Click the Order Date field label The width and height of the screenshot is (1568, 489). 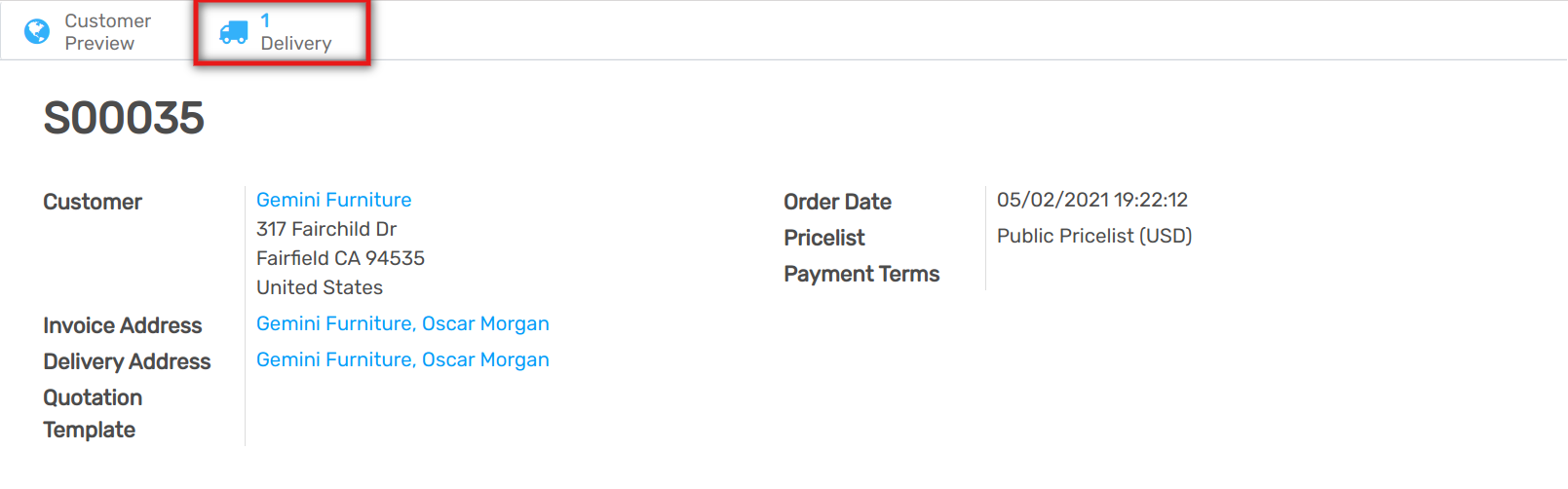[837, 202]
